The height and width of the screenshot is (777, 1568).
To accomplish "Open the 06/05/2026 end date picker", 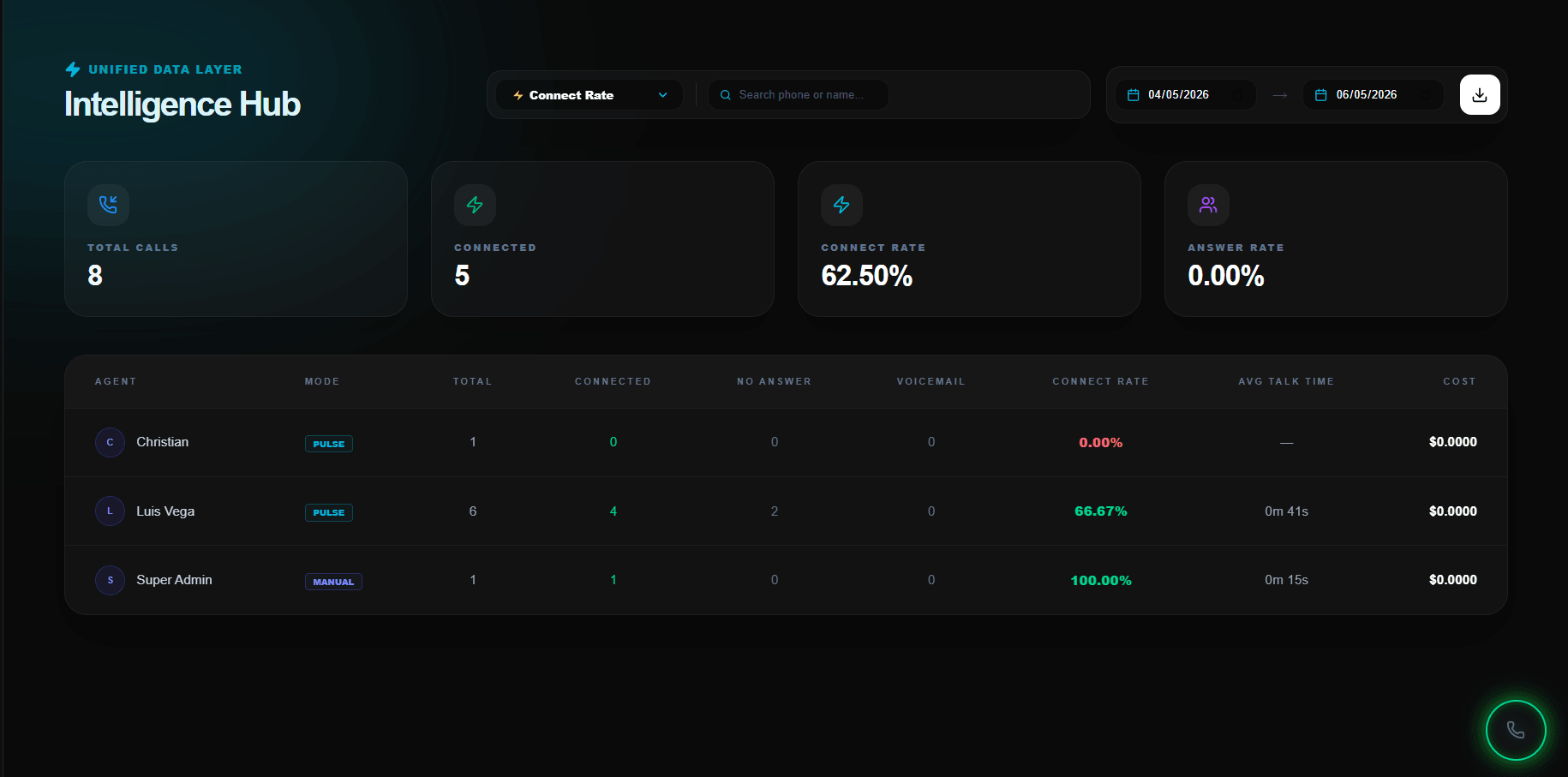I will click(x=1373, y=95).
